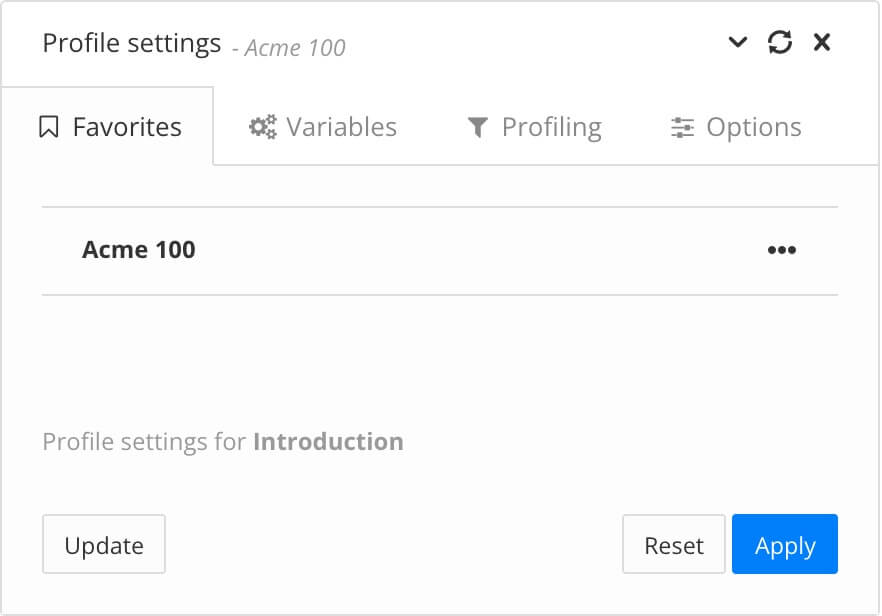Click the refresh icon in the header
The height and width of the screenshot is (616, 882).
pos(780,42)
